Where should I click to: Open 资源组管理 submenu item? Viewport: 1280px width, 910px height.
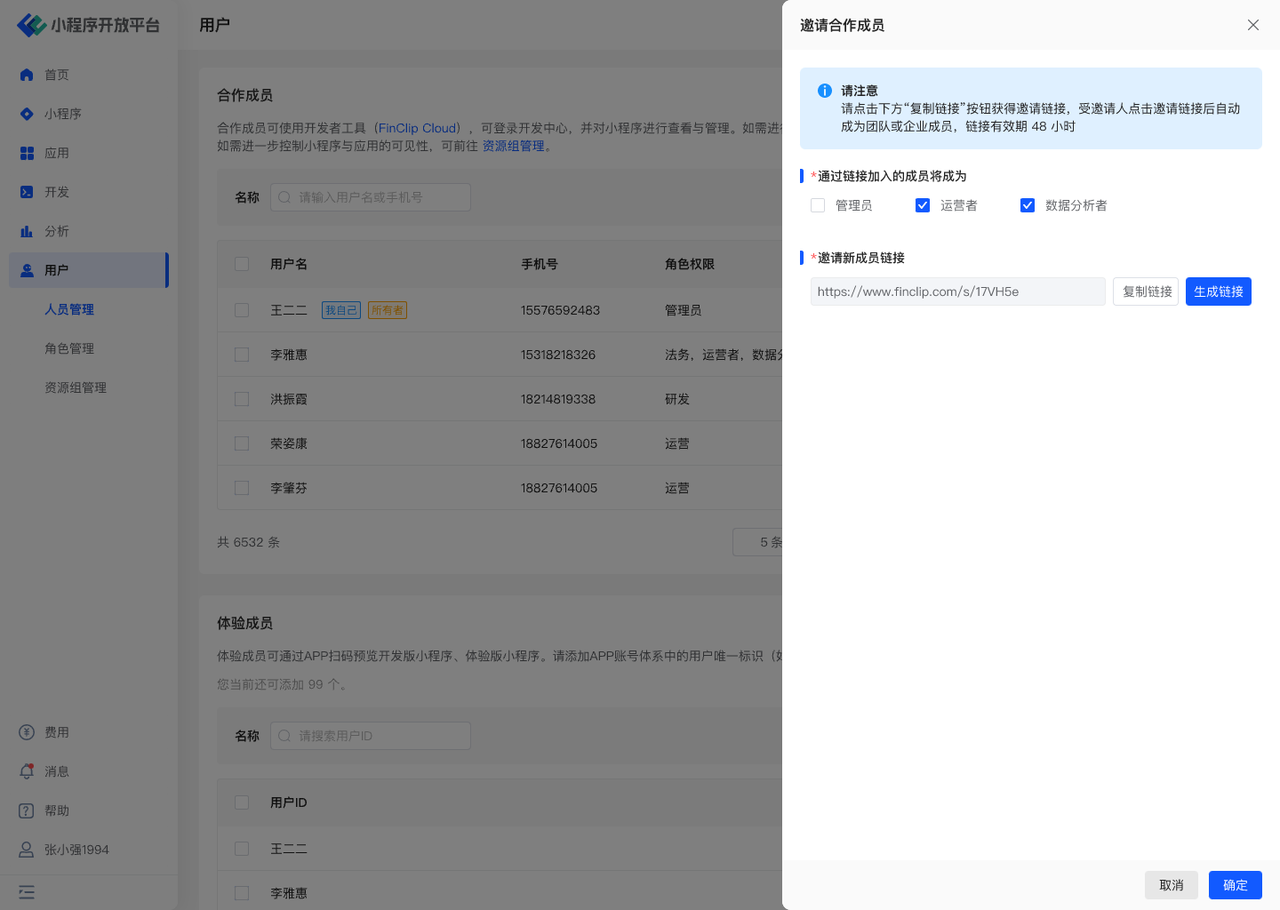tap(75, 388)
